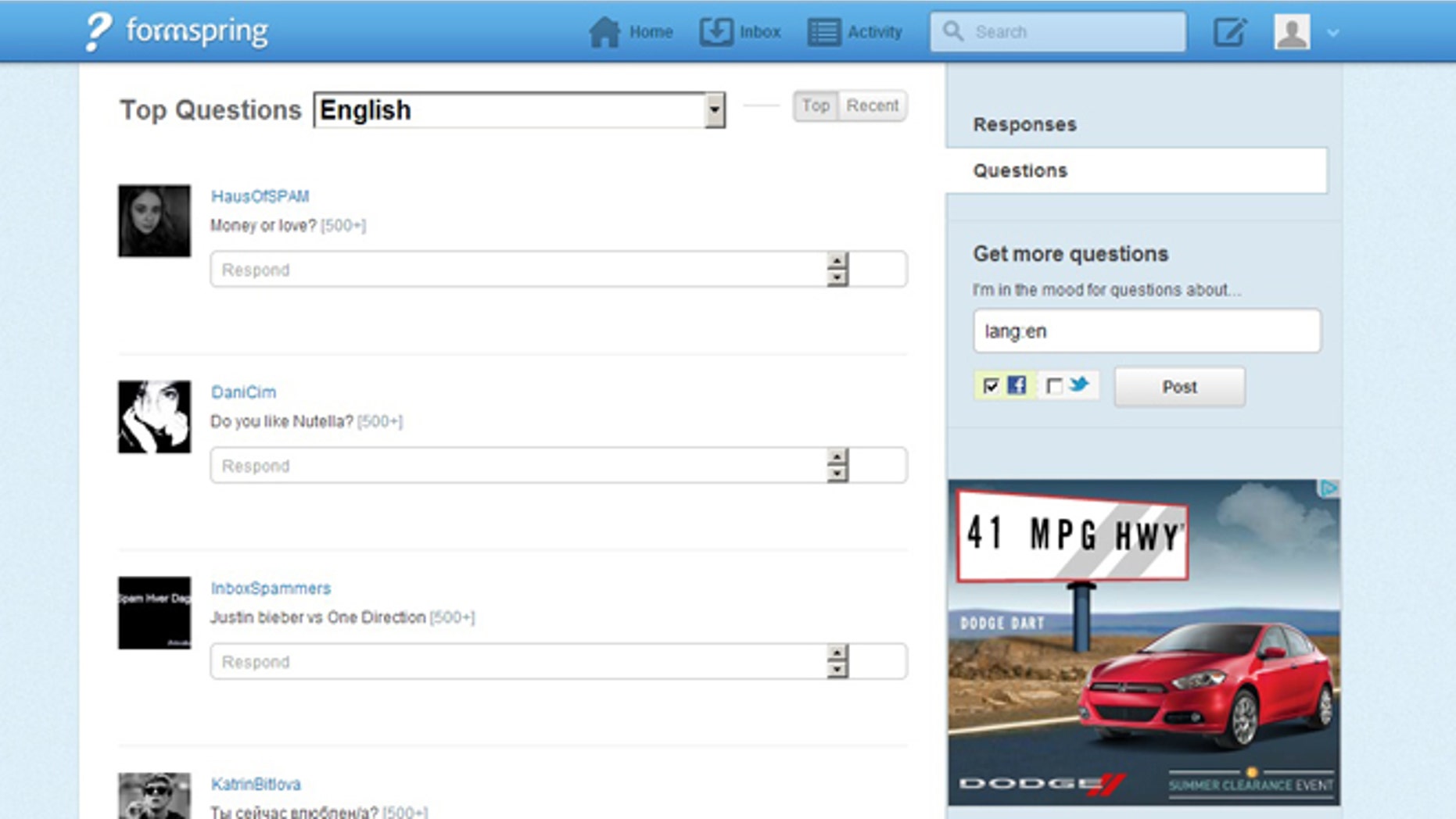Click the 'Do you like Nutella?' text
Screen dimensions: 1456x819
pyautogui.click(x=282, y=422)
